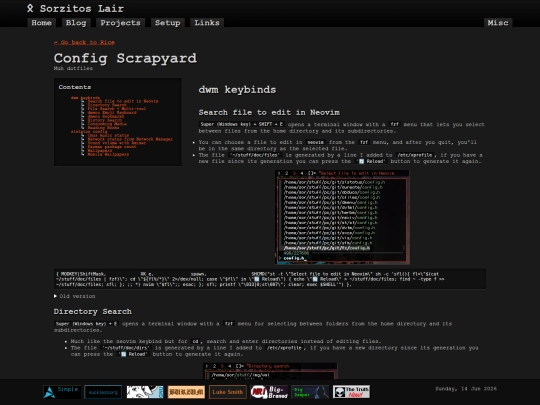Open the Directory search screenshot thumbnail
540x405 pixels.
click(270, 371)
